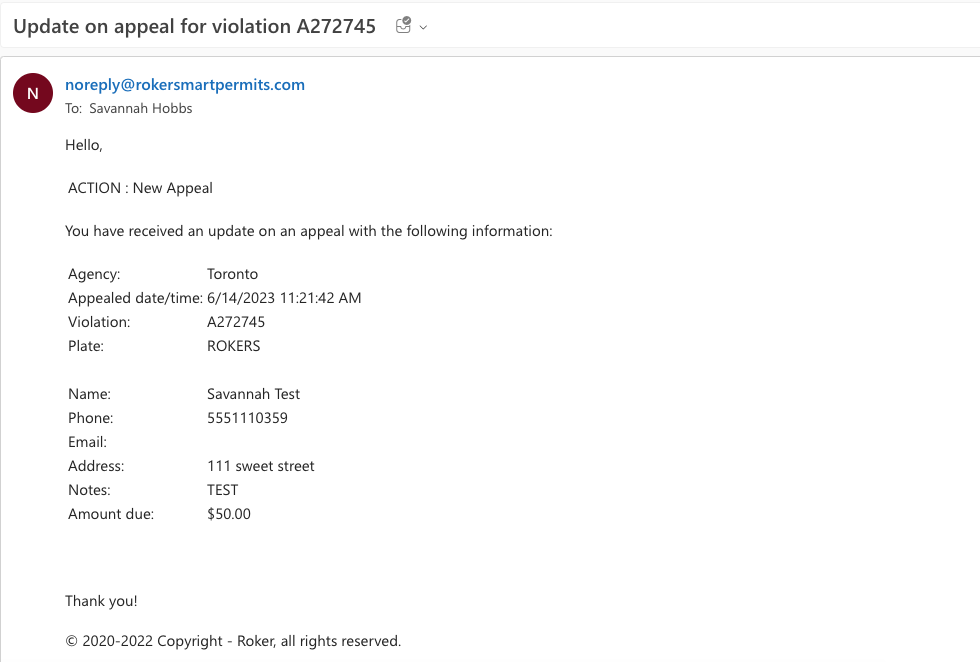The width and height of the screenshot is (980, 662).
Task: Click the Amount due value $50.00
Action: point(229,514)
